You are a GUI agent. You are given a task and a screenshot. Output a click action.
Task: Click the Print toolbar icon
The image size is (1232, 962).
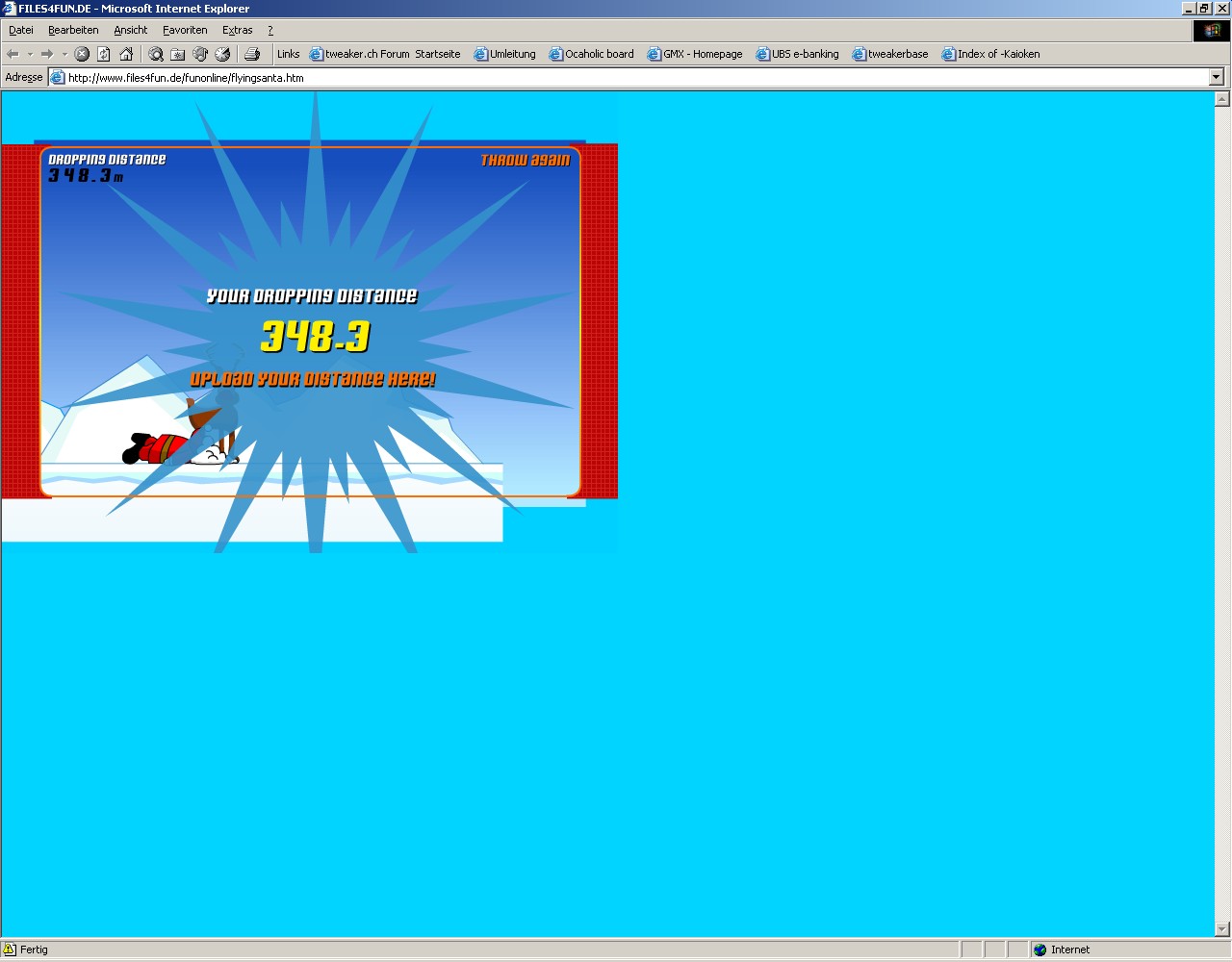point(252,54)
